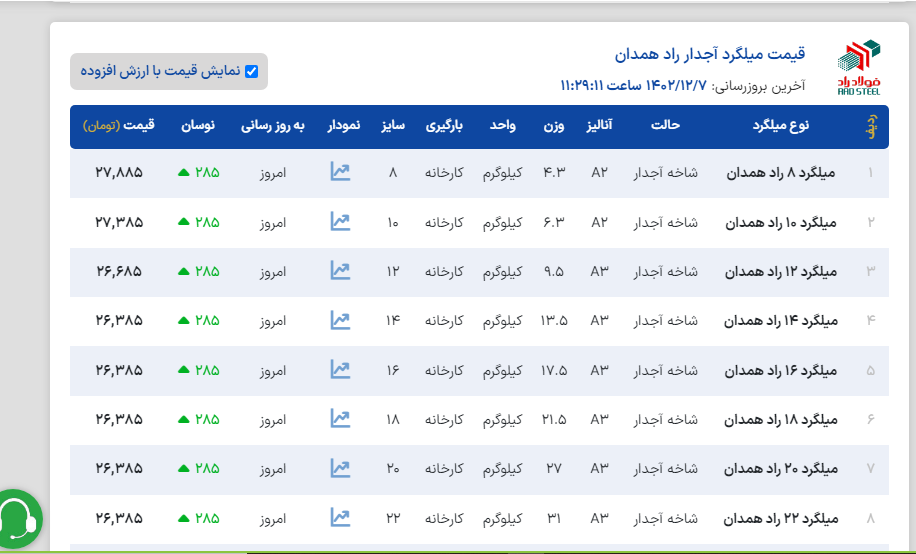The width and height of the screenshot is (916, 554).
Task: Open chart icon for میلگرد 10 راد همدان
Action: [x=340, y=221]
